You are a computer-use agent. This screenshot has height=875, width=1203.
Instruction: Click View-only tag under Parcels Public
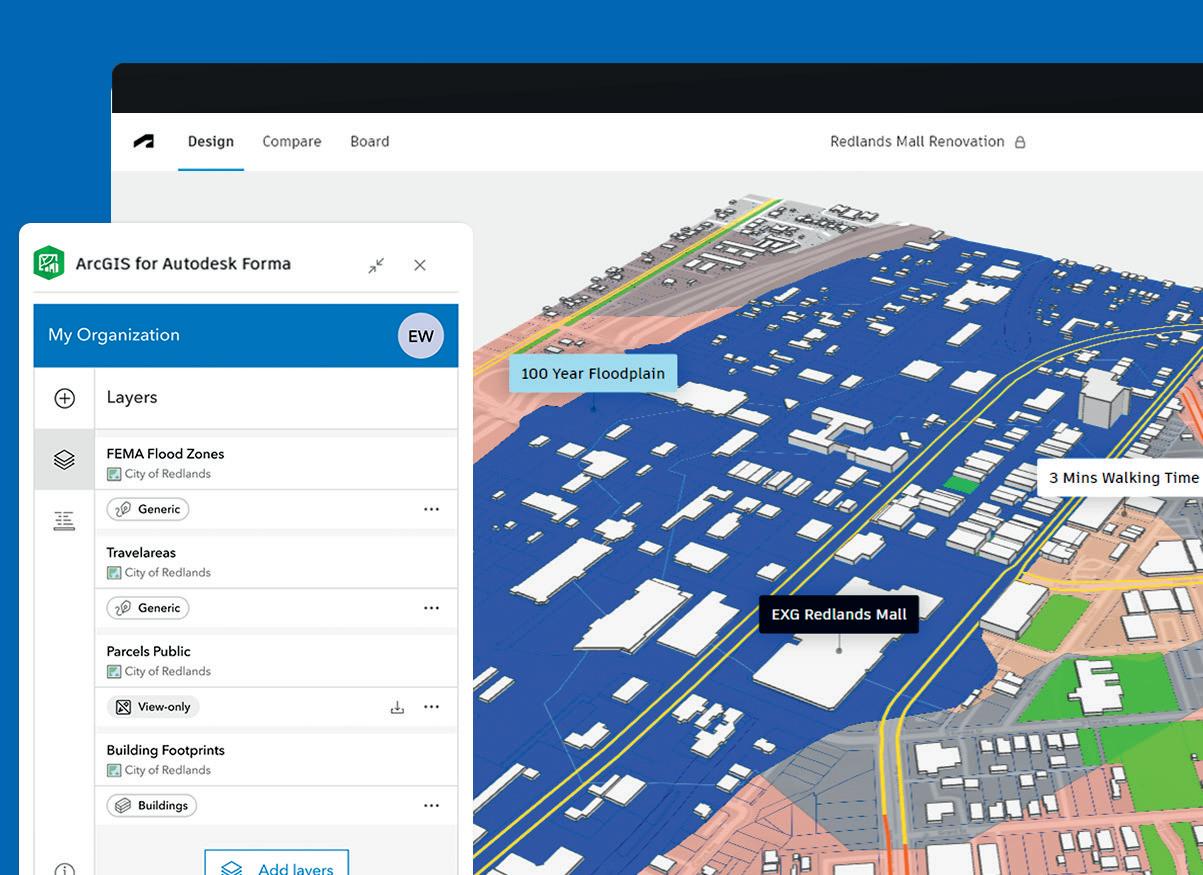coord(153,707)
